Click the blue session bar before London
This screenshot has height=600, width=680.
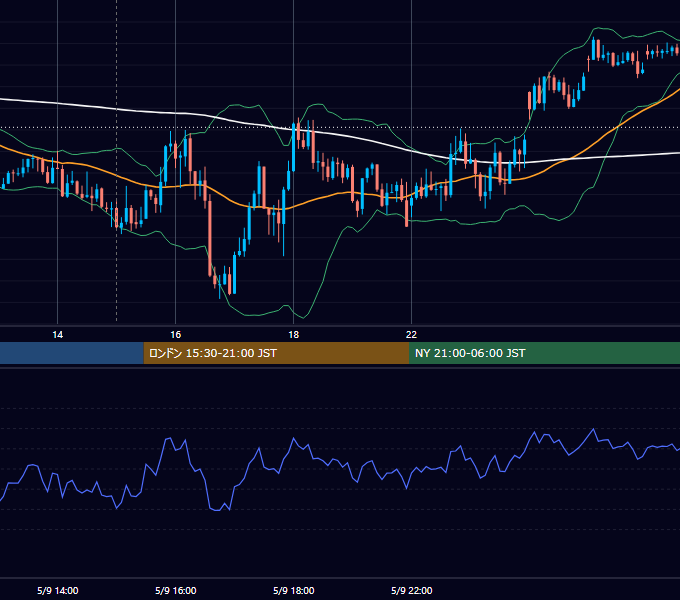tap(72, 353)
